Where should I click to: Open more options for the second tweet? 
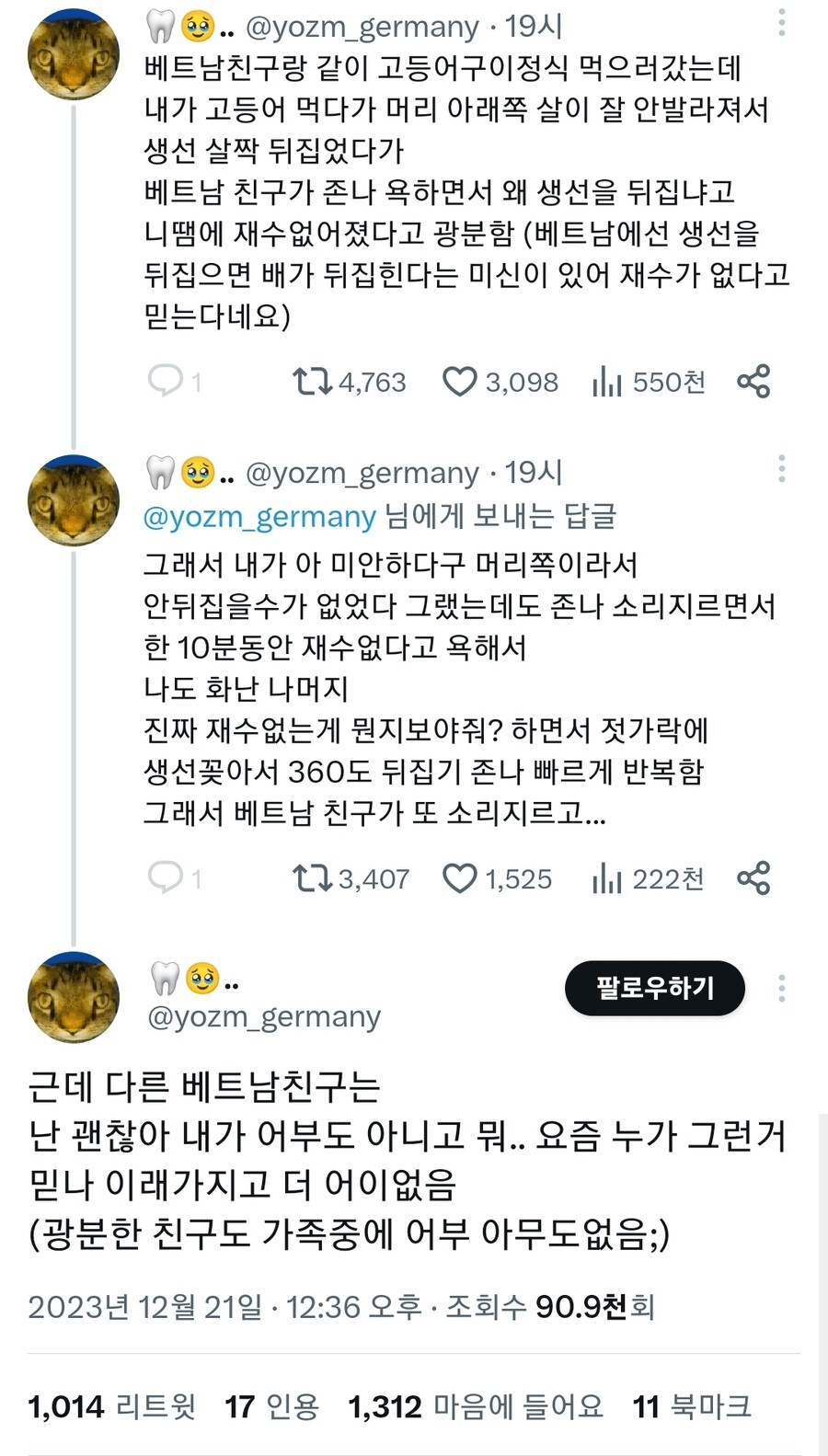pyautogui.click(x=781, y=468)
